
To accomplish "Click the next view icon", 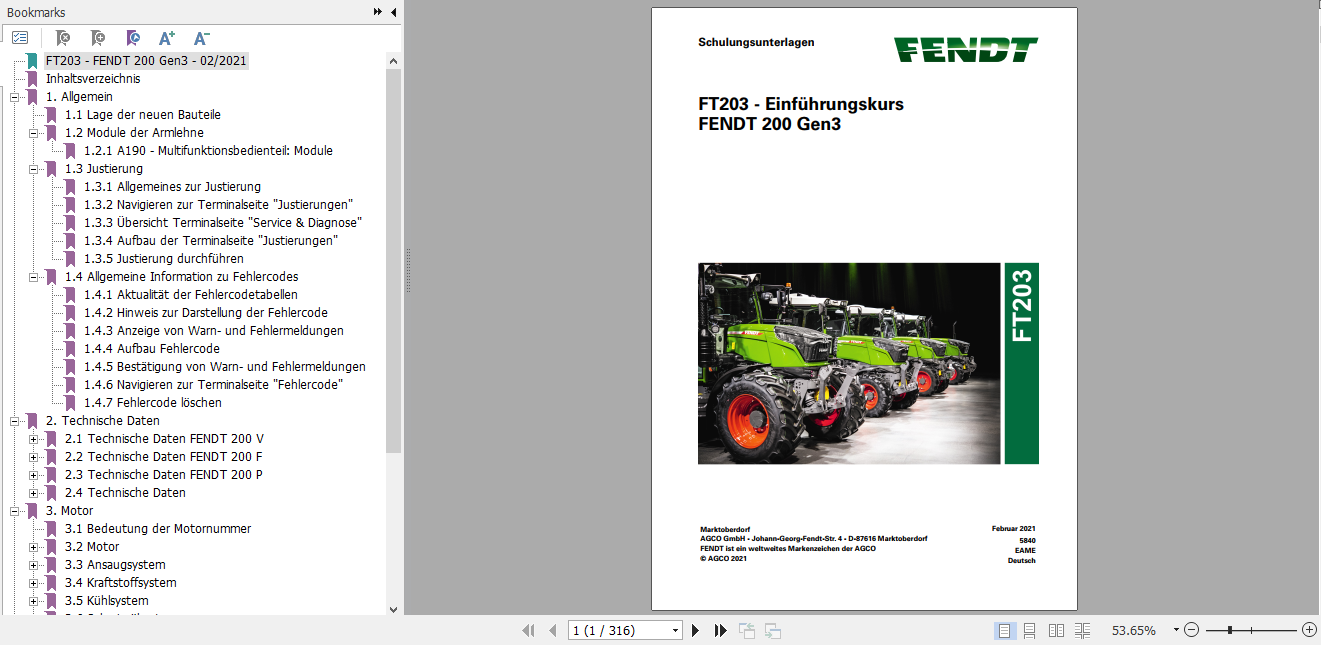I will click(x=772, y=630).
